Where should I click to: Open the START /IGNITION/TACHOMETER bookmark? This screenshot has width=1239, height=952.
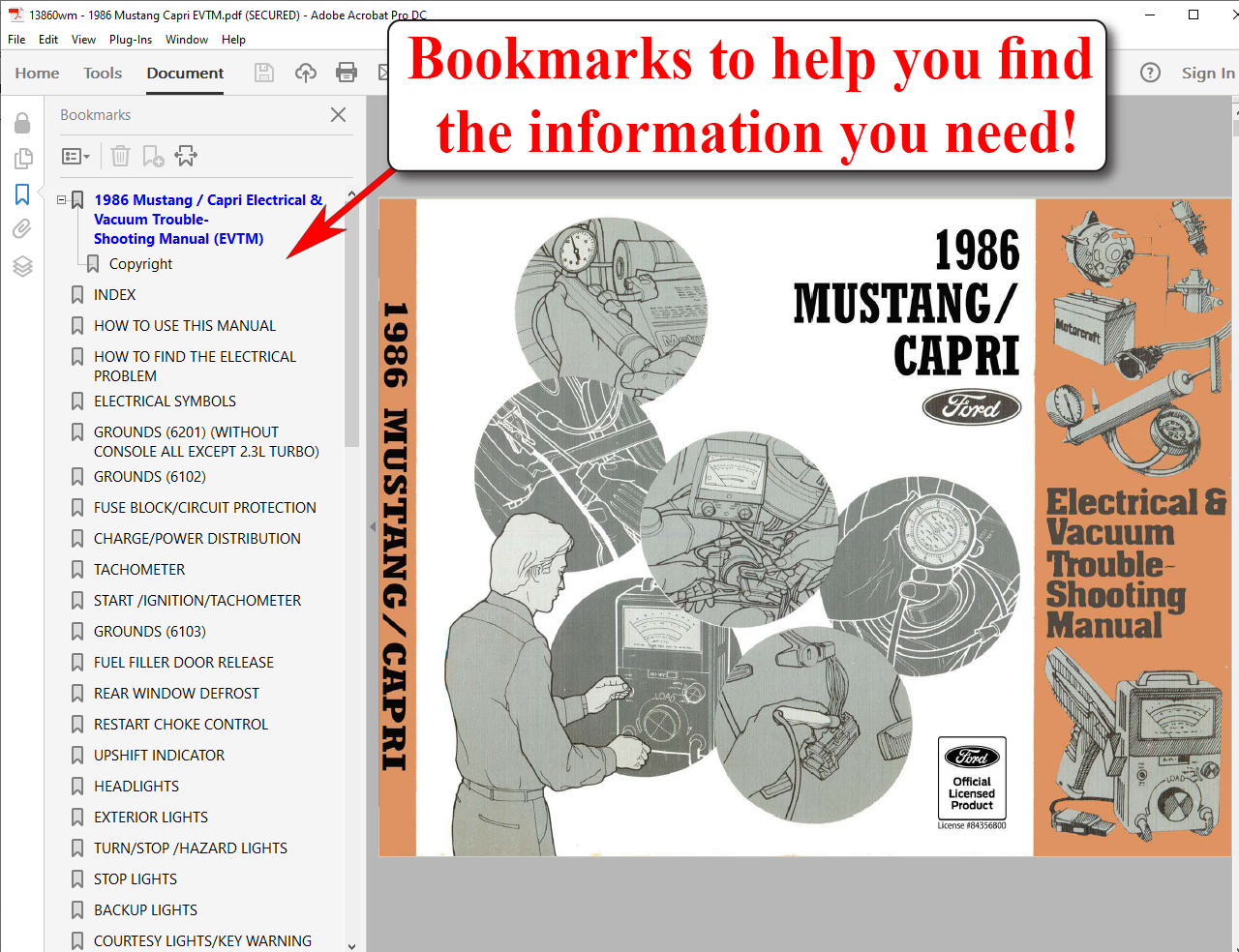point(197,601)
